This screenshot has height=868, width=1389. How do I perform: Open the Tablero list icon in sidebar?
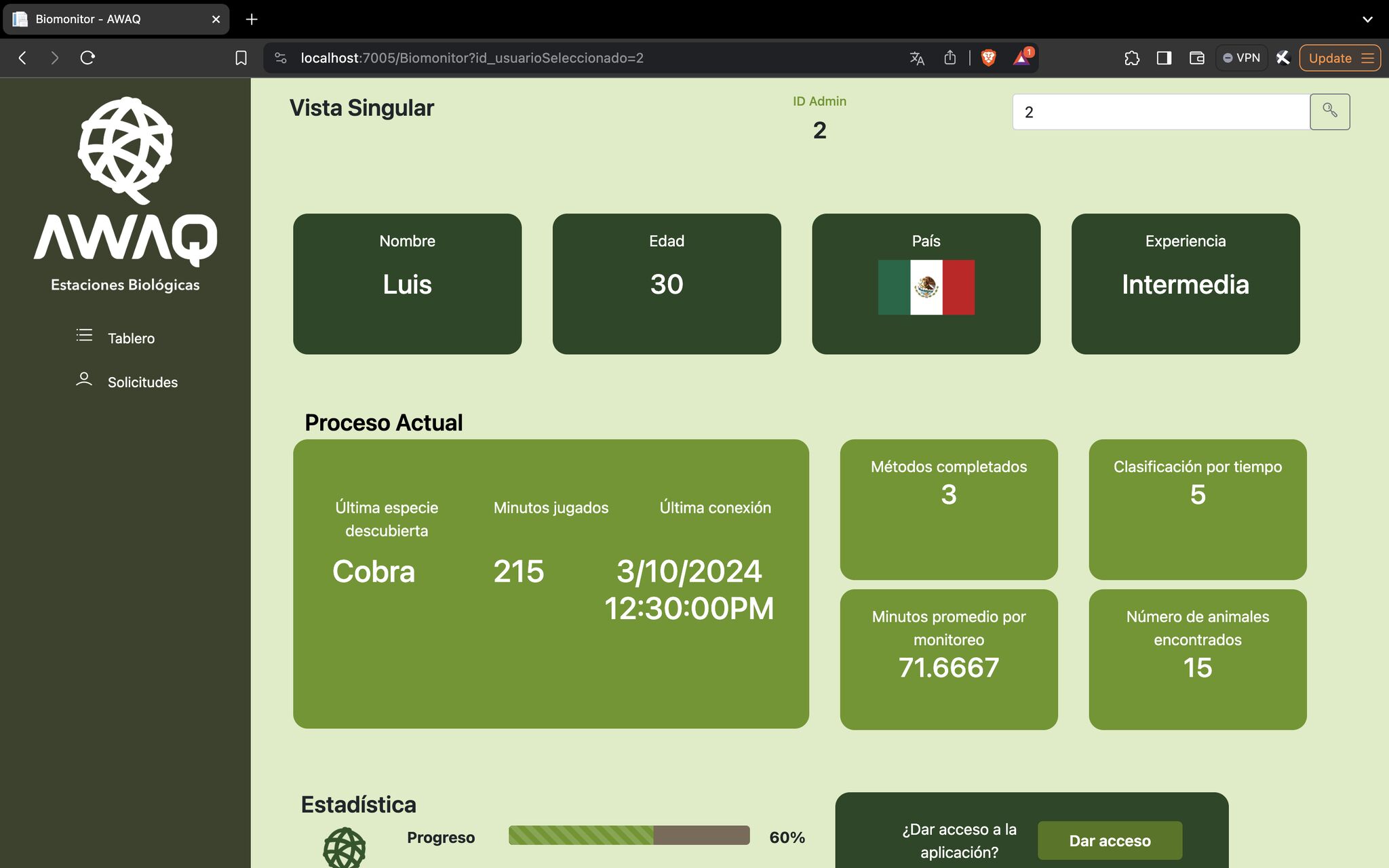(84, 335)
